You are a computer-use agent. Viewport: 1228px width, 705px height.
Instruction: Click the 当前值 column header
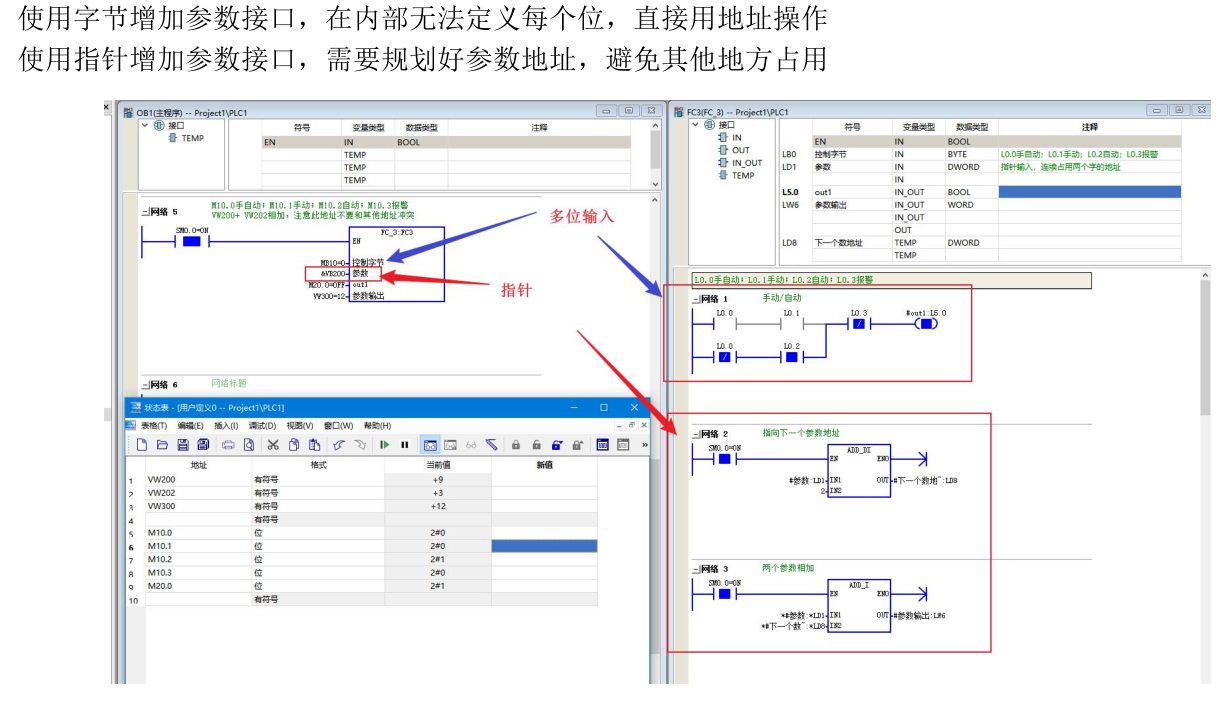click(x=438, y=466)
